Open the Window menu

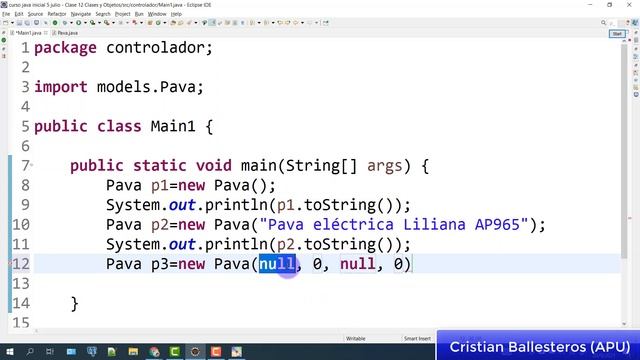click(157, 14)
